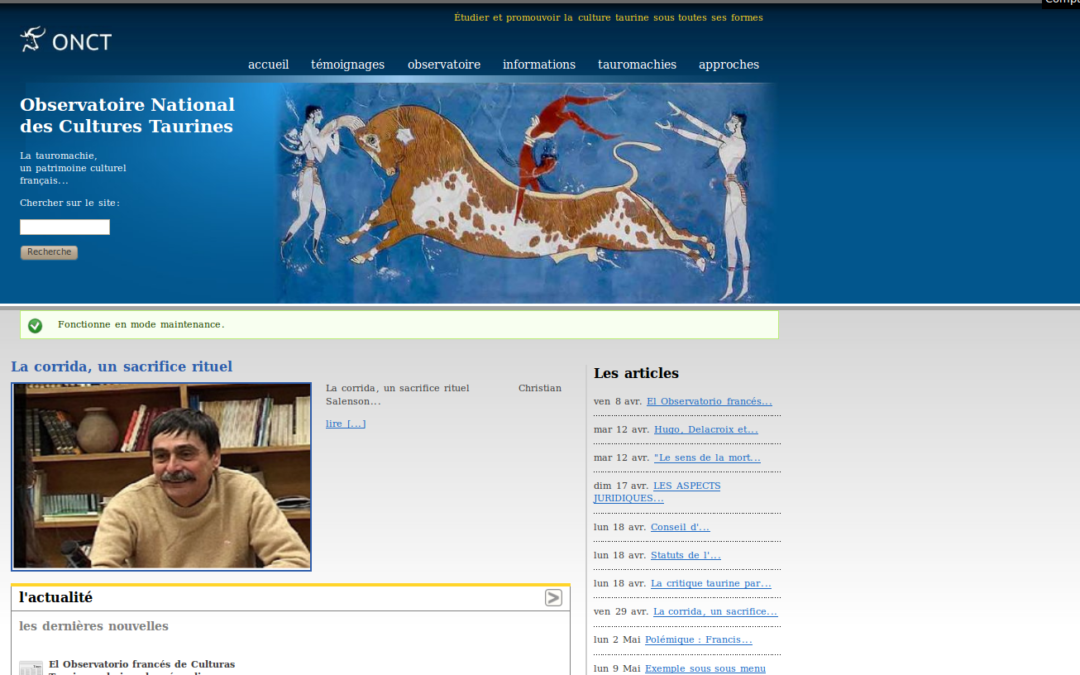
Task: Click 'Fonctionne en mode maintenance.' message
Action: point(141,324)
